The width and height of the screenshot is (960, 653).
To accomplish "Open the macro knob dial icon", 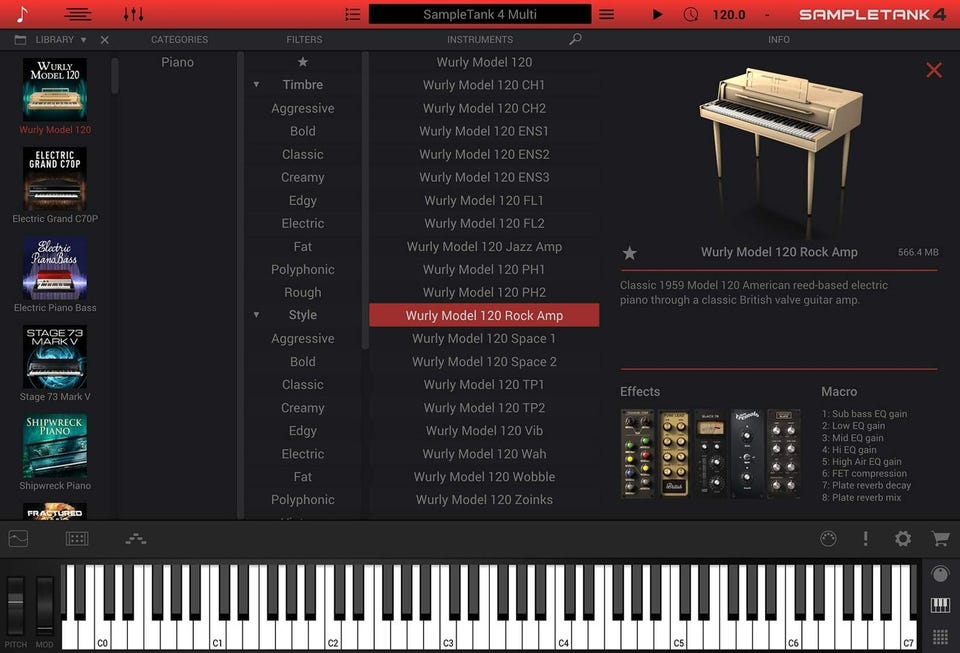I will (828, 539).
